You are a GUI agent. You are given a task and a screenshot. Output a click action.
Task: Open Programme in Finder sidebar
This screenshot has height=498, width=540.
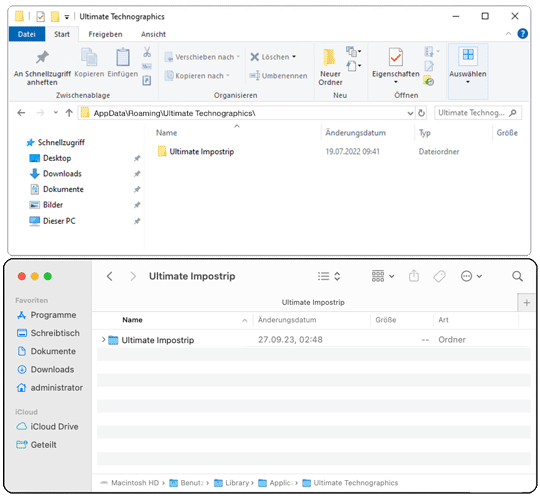coord(46,315)
